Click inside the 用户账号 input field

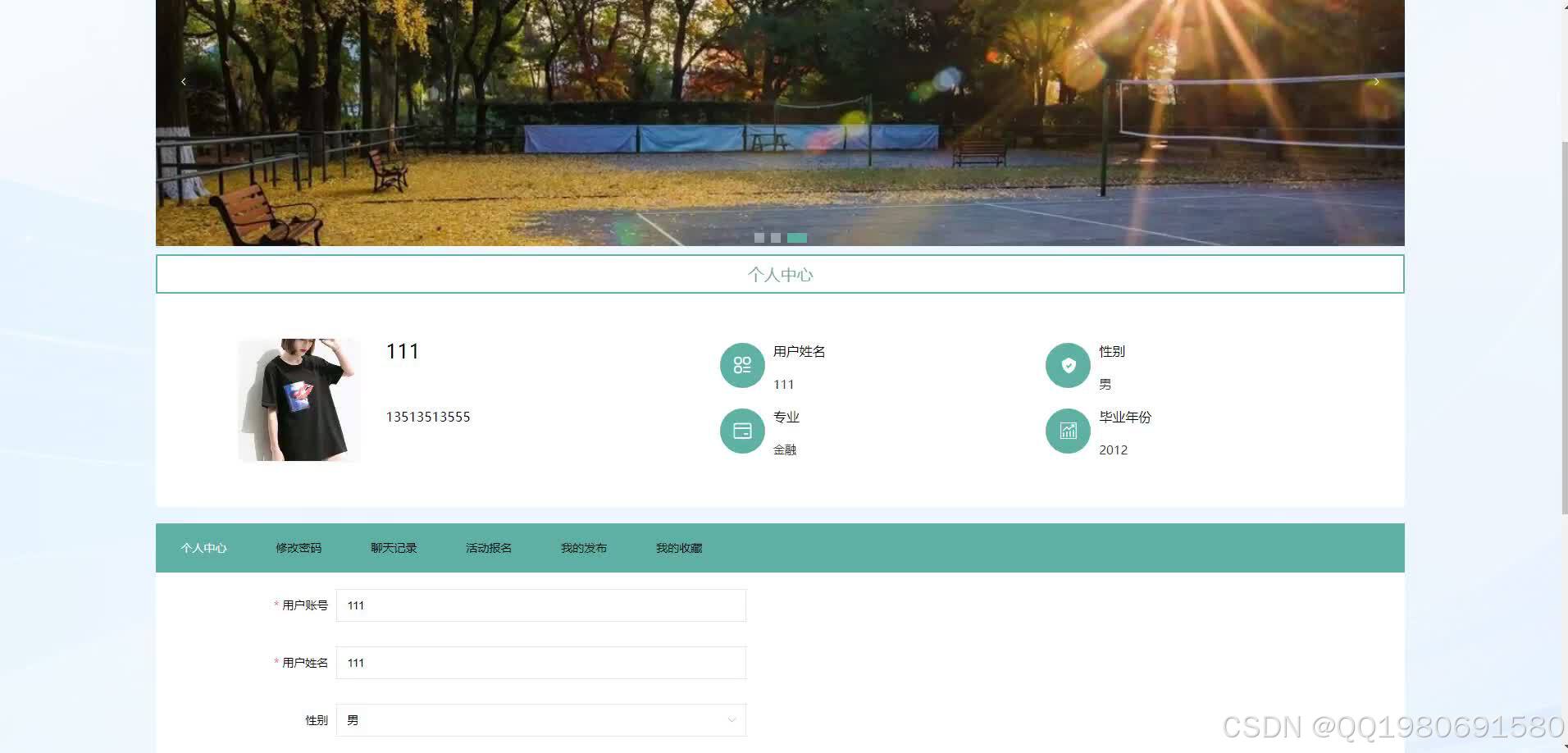pos(540,605)
